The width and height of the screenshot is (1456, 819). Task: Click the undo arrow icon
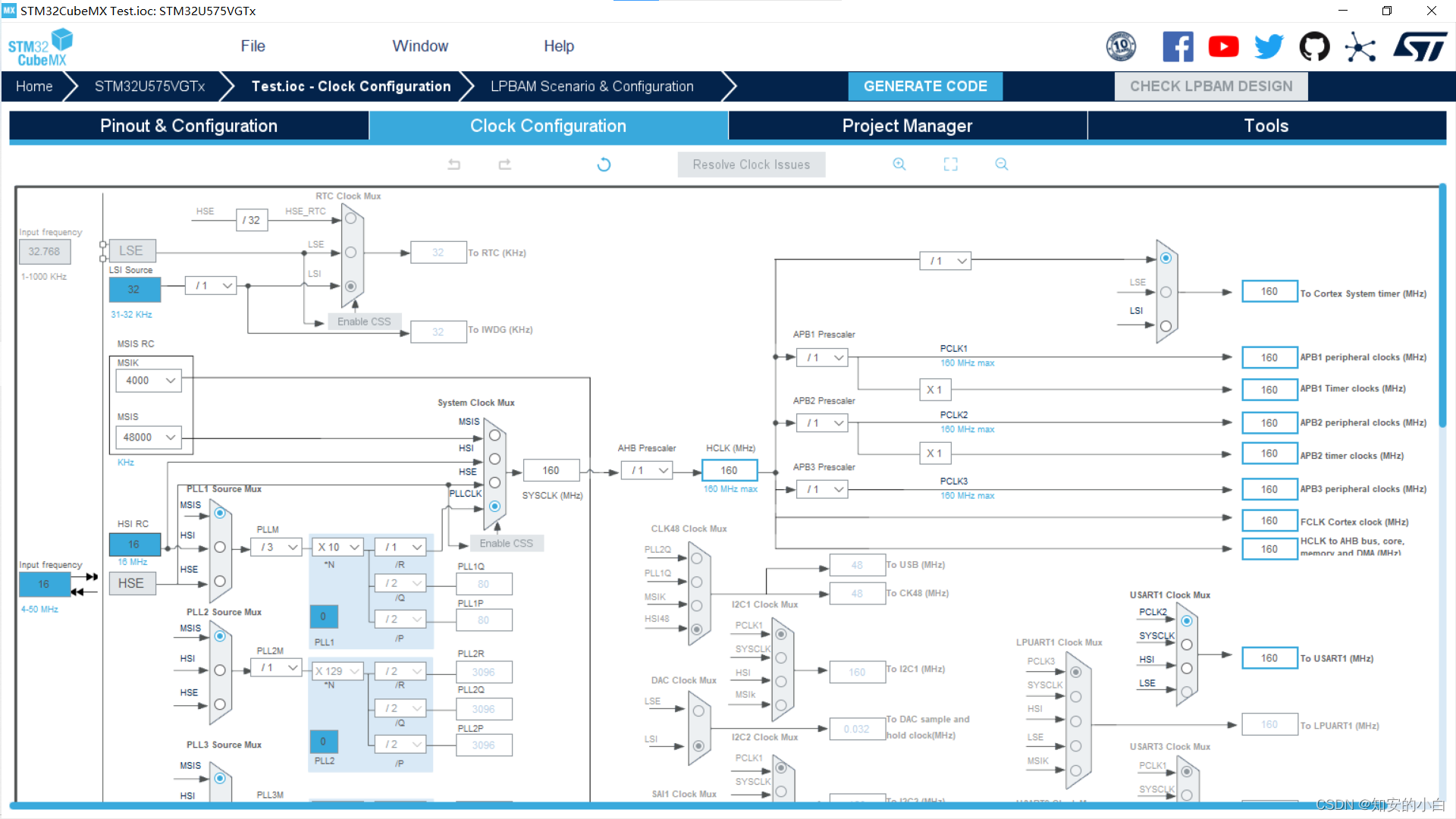click(x=453, y=165)
